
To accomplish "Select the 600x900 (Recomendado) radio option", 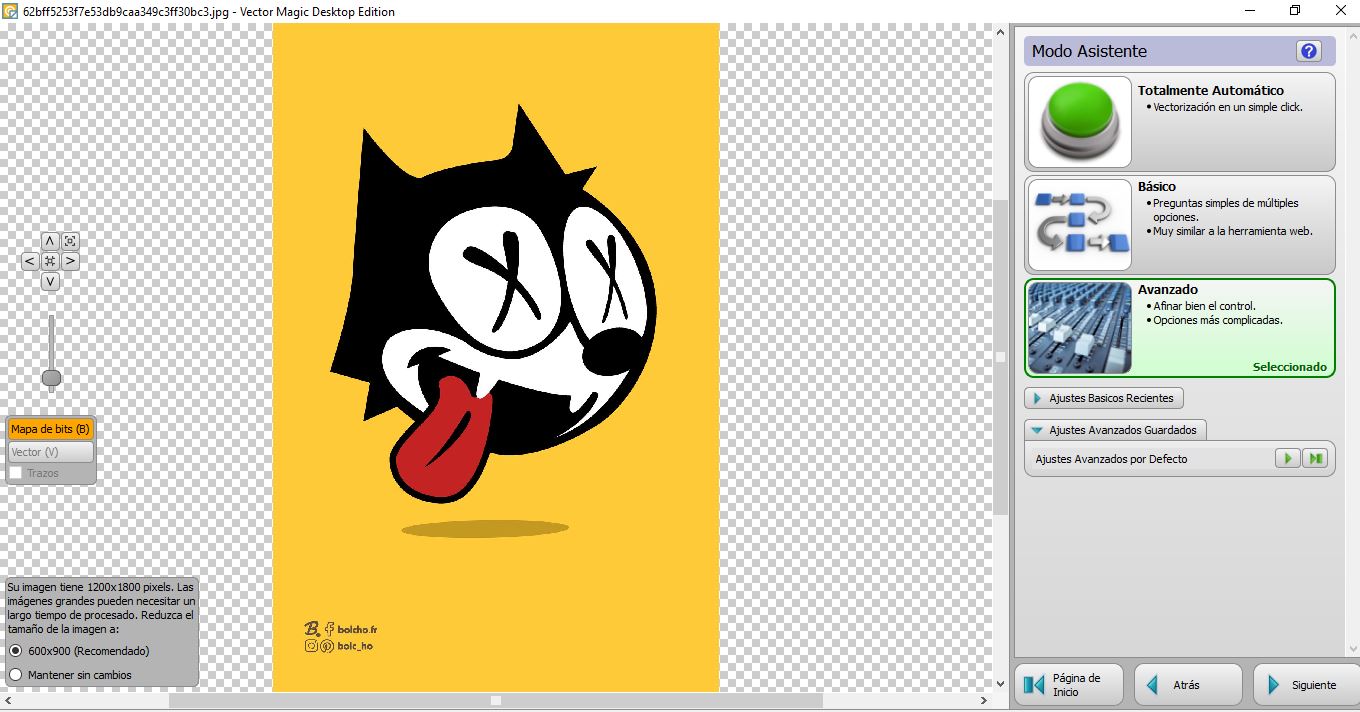I will pos(15,651).
